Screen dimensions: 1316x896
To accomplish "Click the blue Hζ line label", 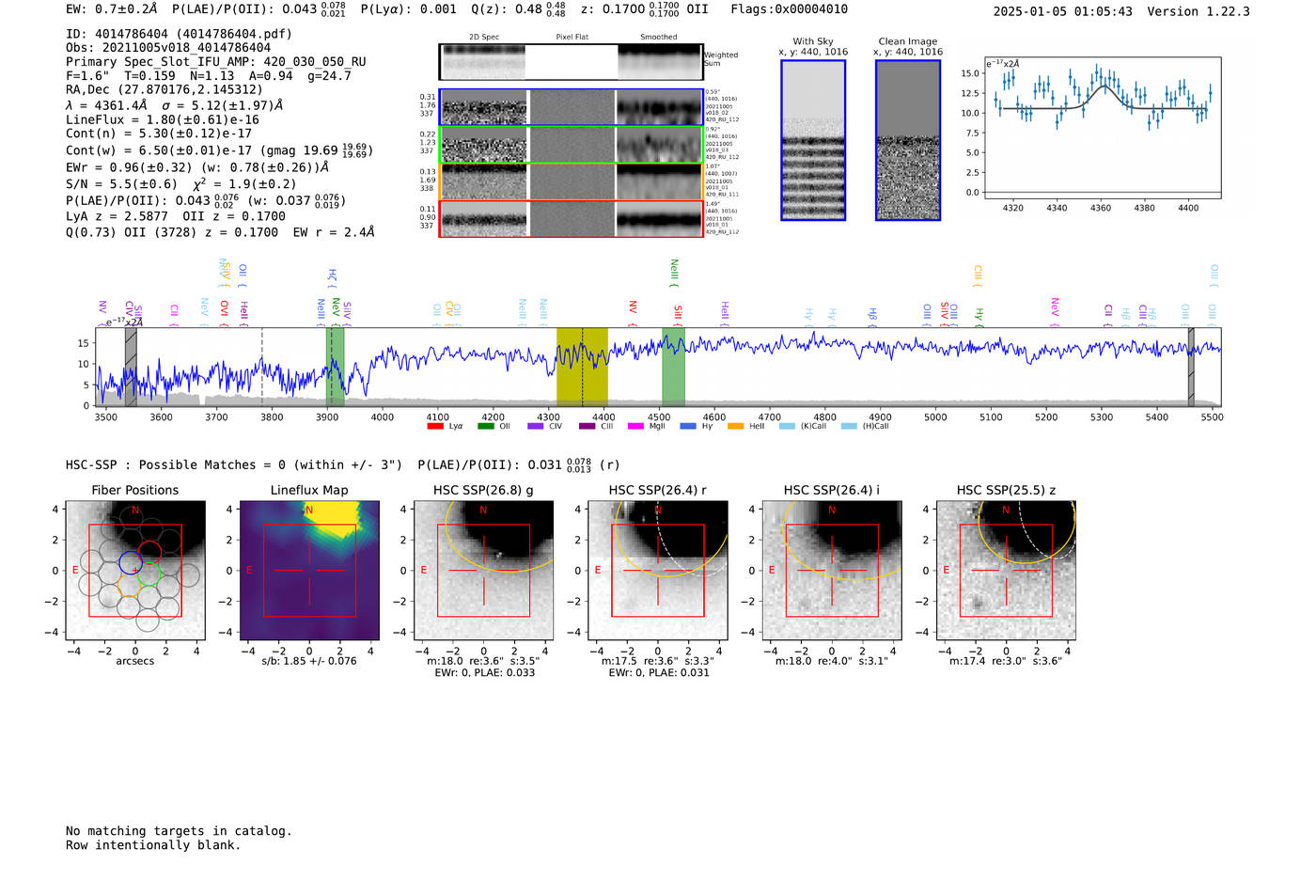I will tap(332, 277).
